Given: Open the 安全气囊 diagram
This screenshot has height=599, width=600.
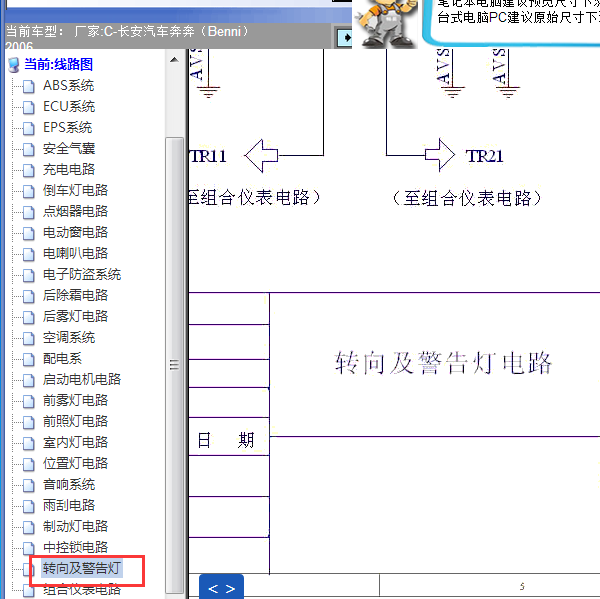Looking at the screenshot, I should pyautogui.click(x=69, y=149).
